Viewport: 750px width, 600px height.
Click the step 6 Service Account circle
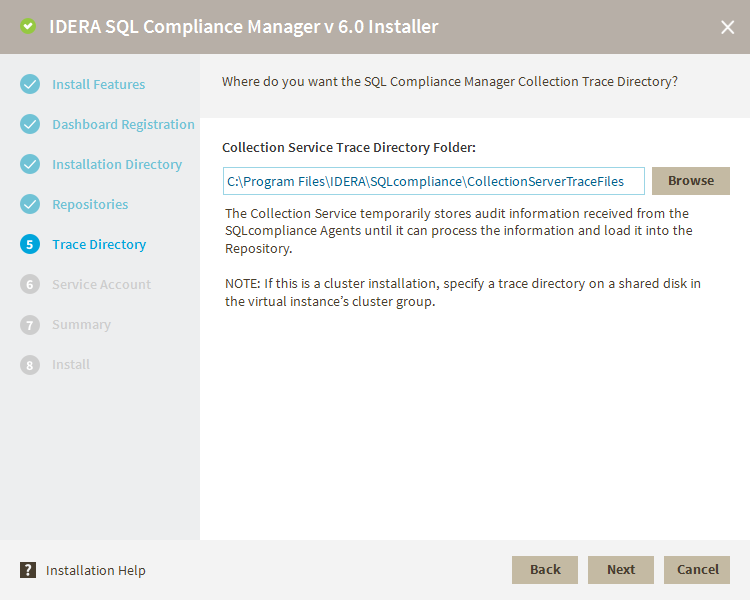30,284
